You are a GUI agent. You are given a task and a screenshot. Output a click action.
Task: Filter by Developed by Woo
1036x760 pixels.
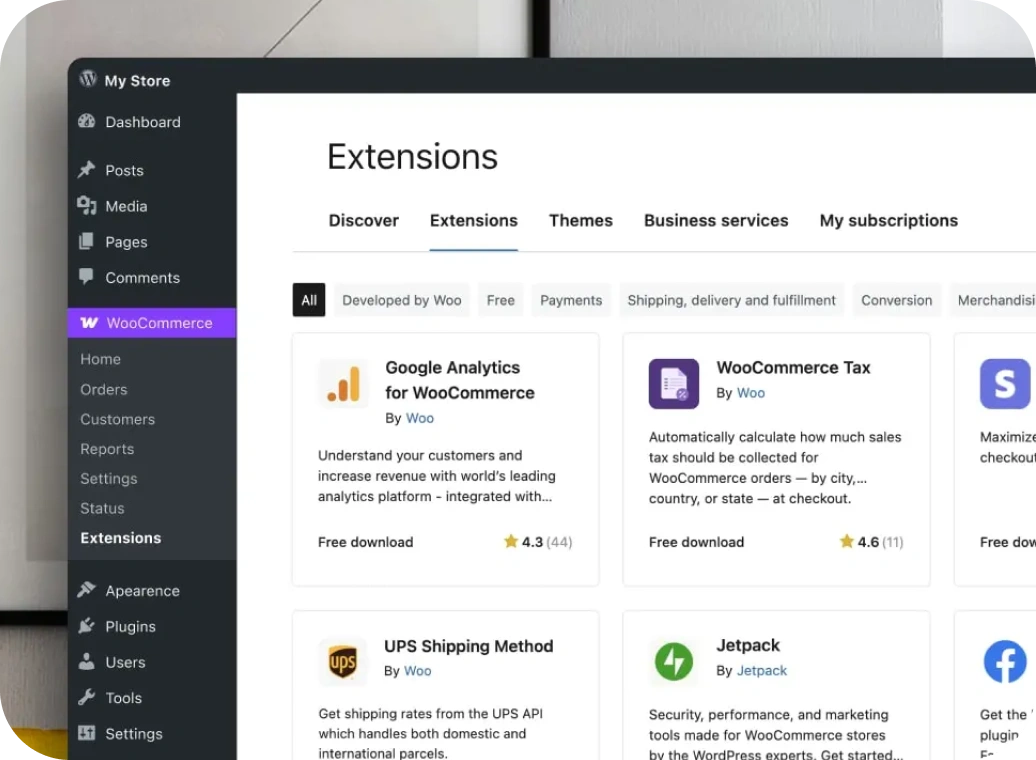point(402,300)
